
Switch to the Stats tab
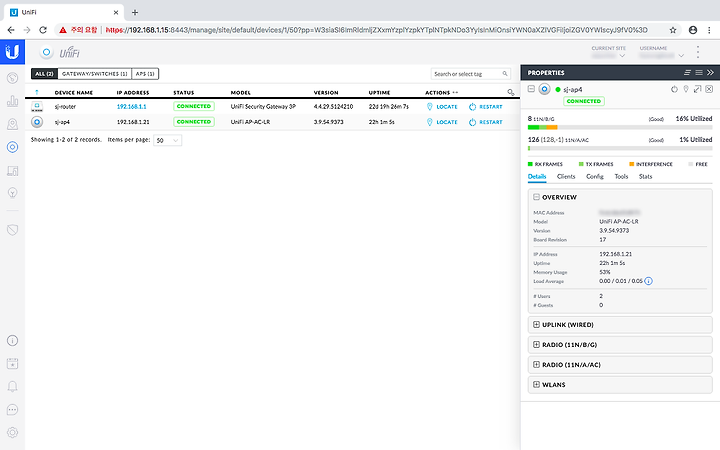645,176
